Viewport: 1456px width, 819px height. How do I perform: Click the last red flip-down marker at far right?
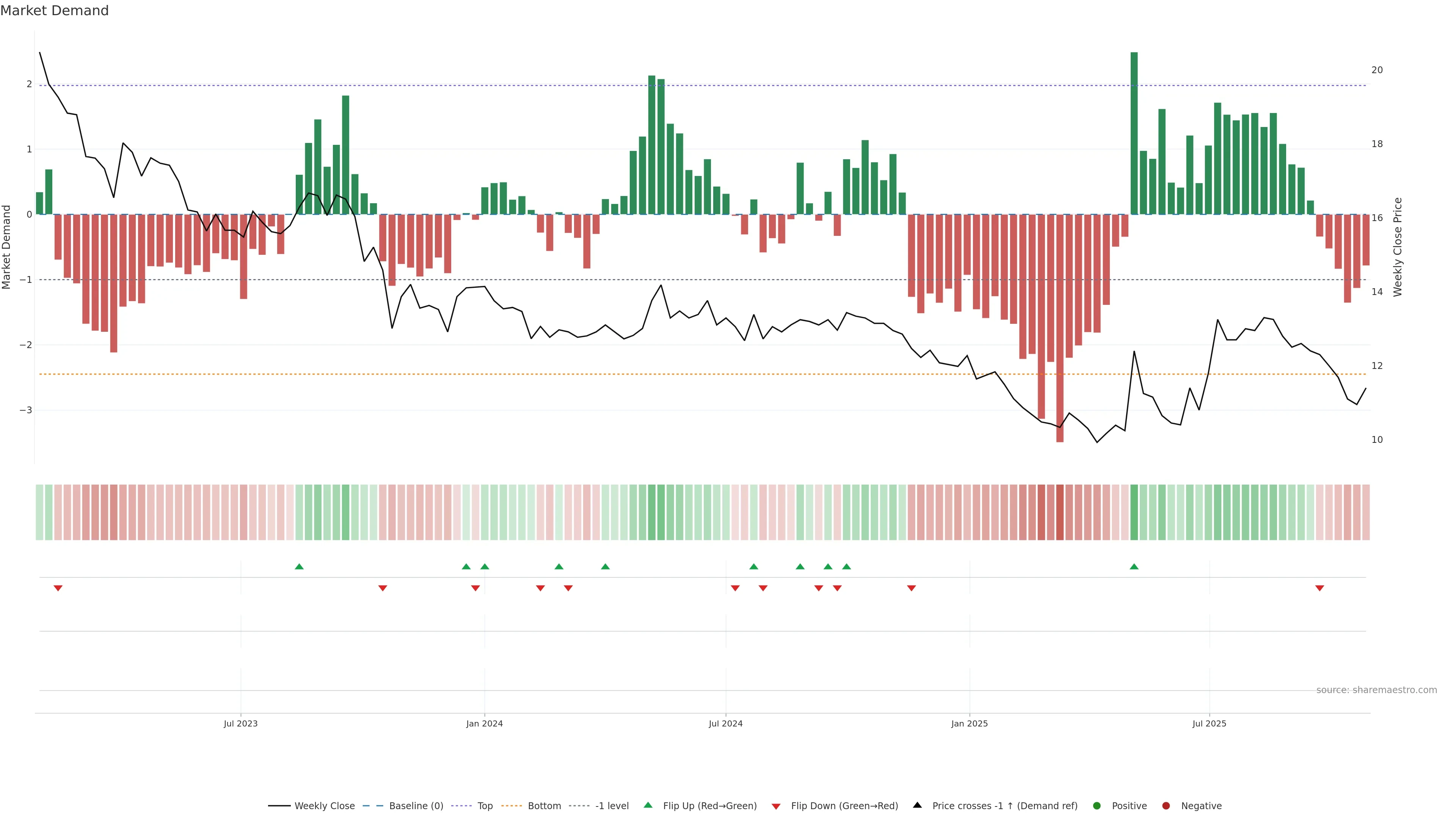tap(1319, 588)
